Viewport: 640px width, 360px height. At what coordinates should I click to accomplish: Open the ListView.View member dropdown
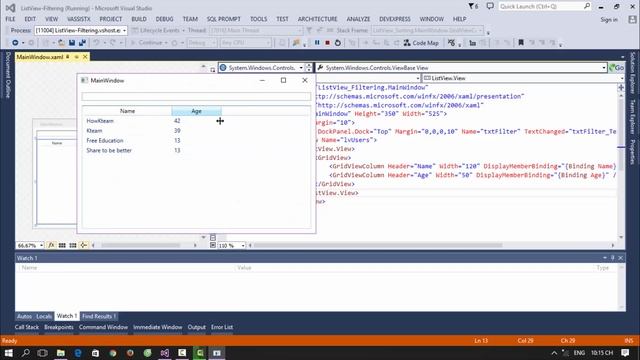pyautogui.click(x=621, y=78)
